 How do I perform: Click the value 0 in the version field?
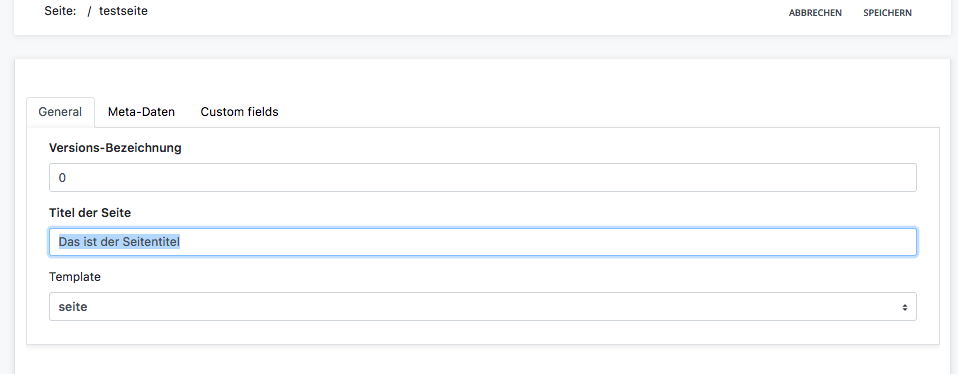tap(62, 178)
